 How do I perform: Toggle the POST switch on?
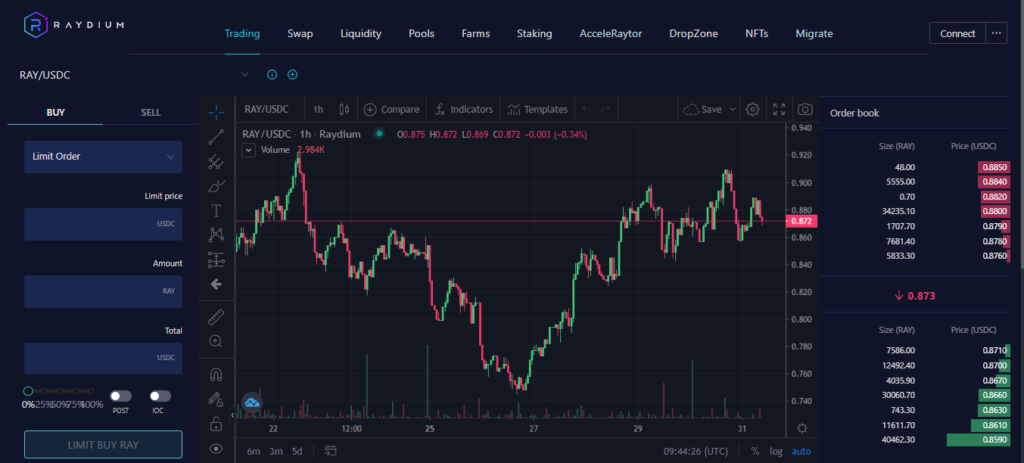point(121,396)
